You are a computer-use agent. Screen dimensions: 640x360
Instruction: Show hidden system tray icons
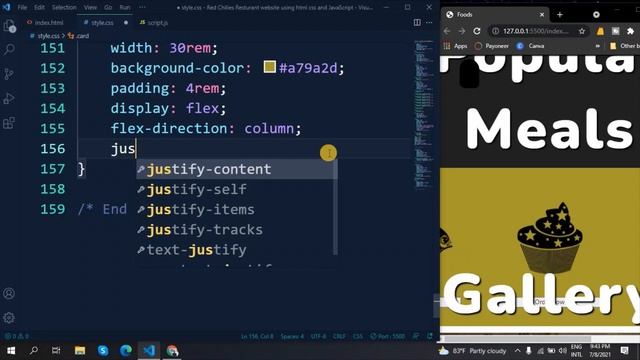[x=518, y=351]
